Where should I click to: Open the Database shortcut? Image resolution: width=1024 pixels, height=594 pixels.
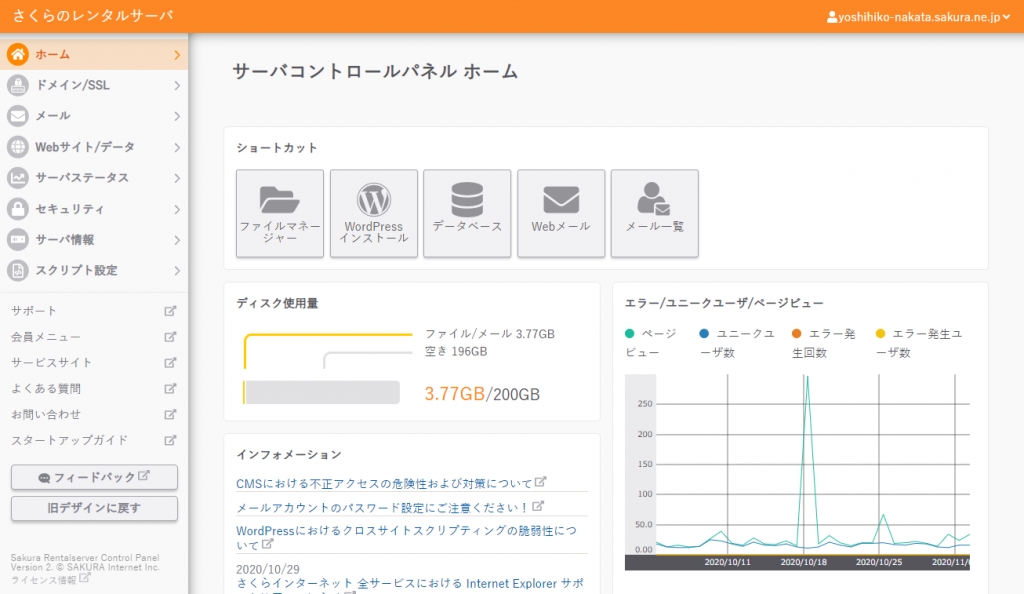click(467, 213)
